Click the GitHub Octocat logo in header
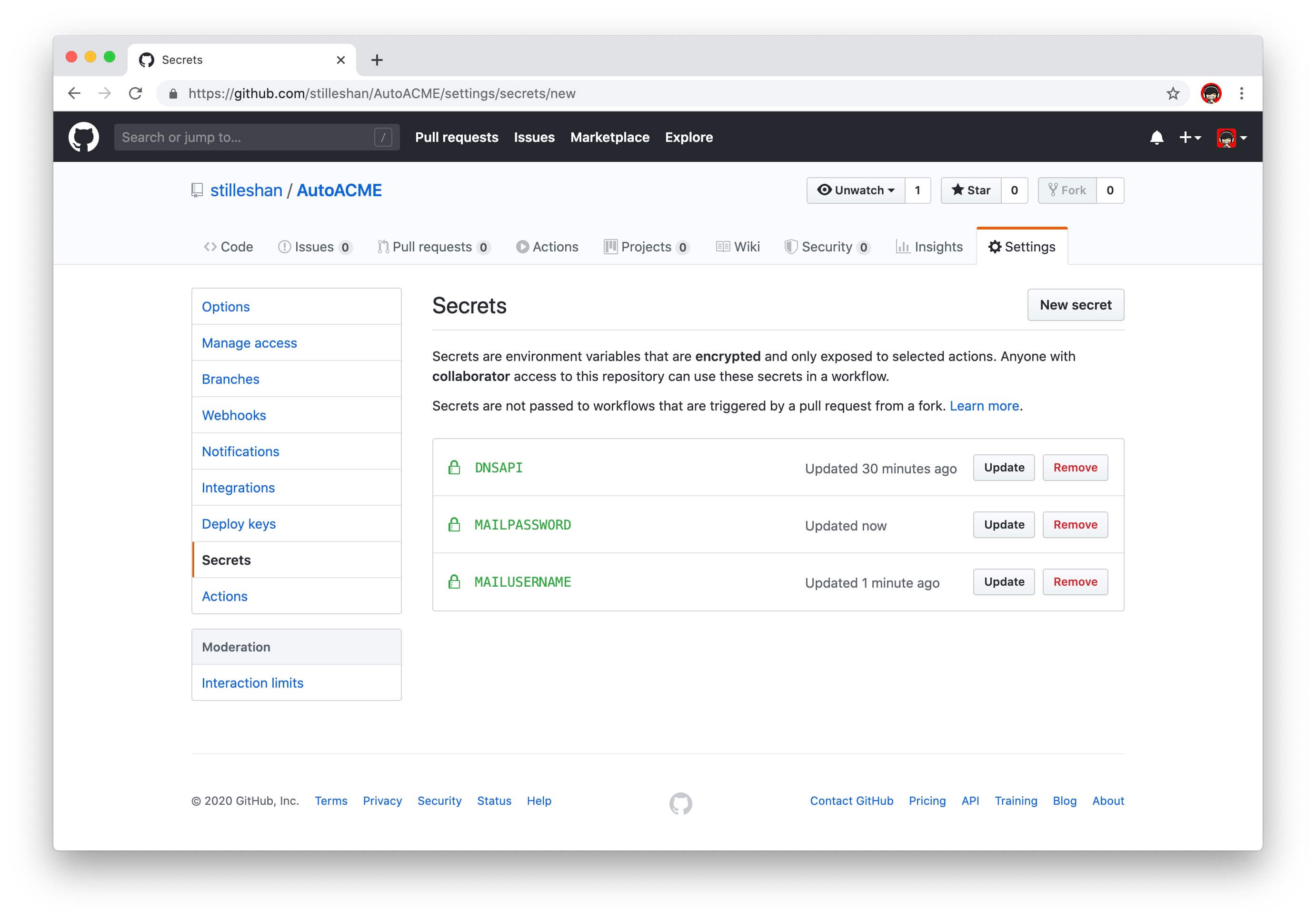The height and width of the screenshot is (921, 1316). click(x=84, y=137)
